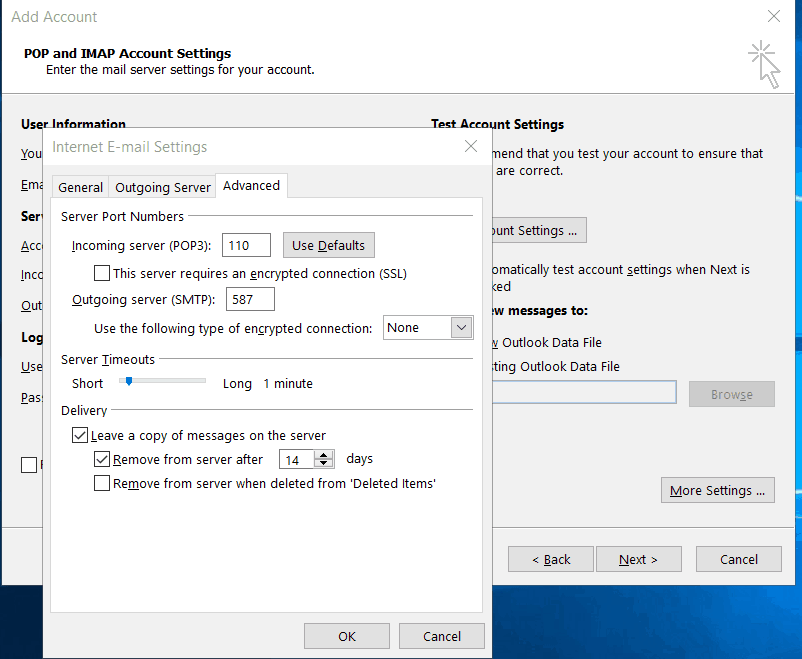Cancel the Internet E-mail Settings dialog
Screen dimensions: 802x659
point(442,636)
